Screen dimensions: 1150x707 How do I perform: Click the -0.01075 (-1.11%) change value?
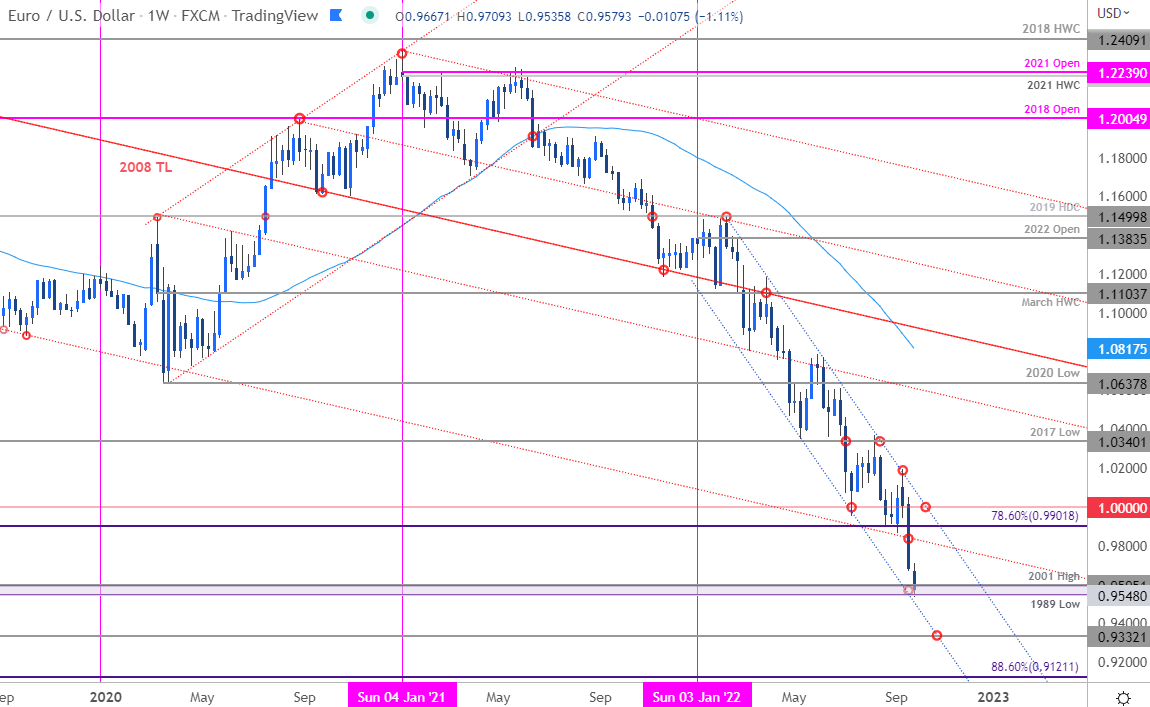[x=690, y=16]
